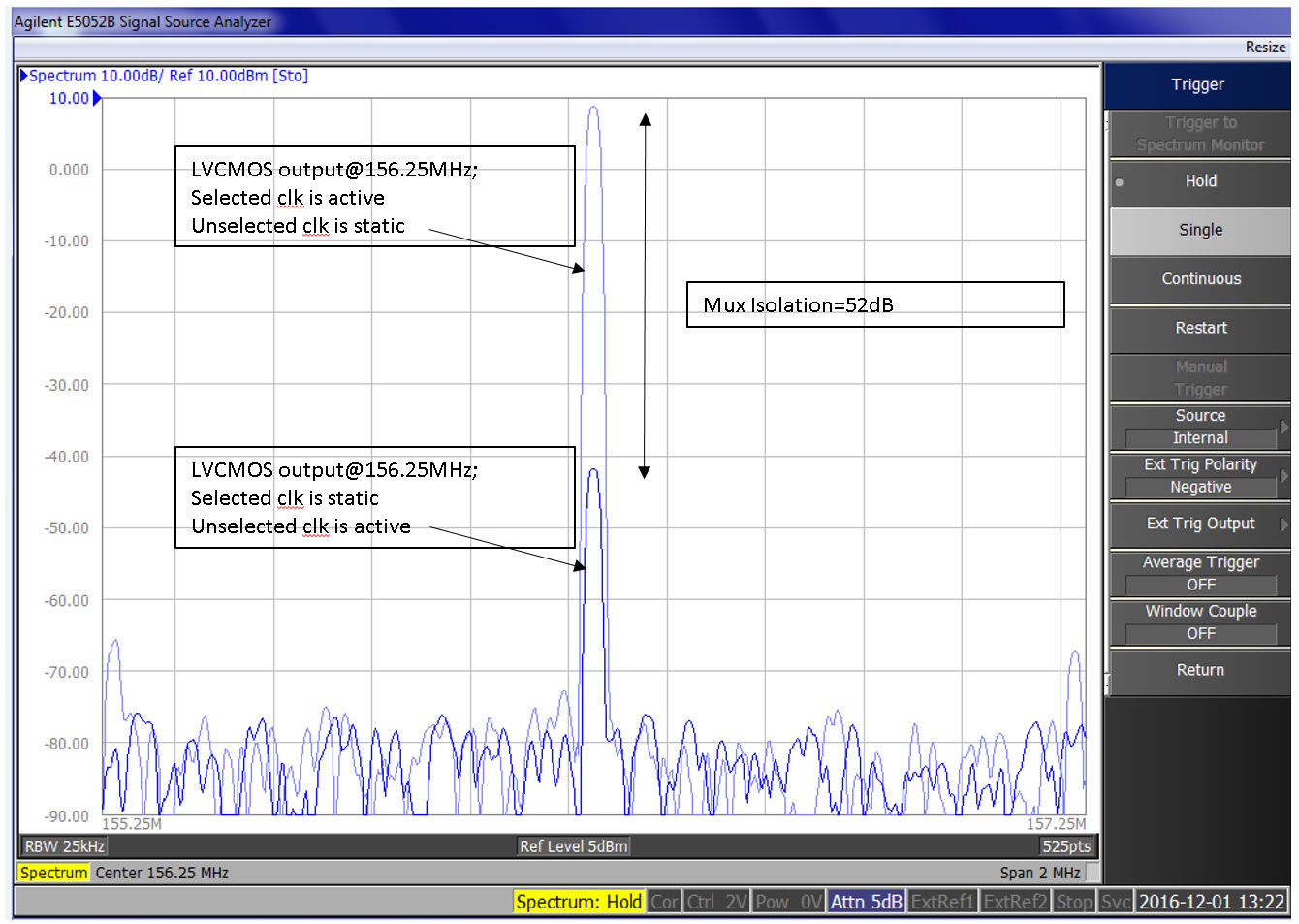Click the ExtRef2 indicator in status bar
The image size is (1299, 924).
coord(1014,901)
